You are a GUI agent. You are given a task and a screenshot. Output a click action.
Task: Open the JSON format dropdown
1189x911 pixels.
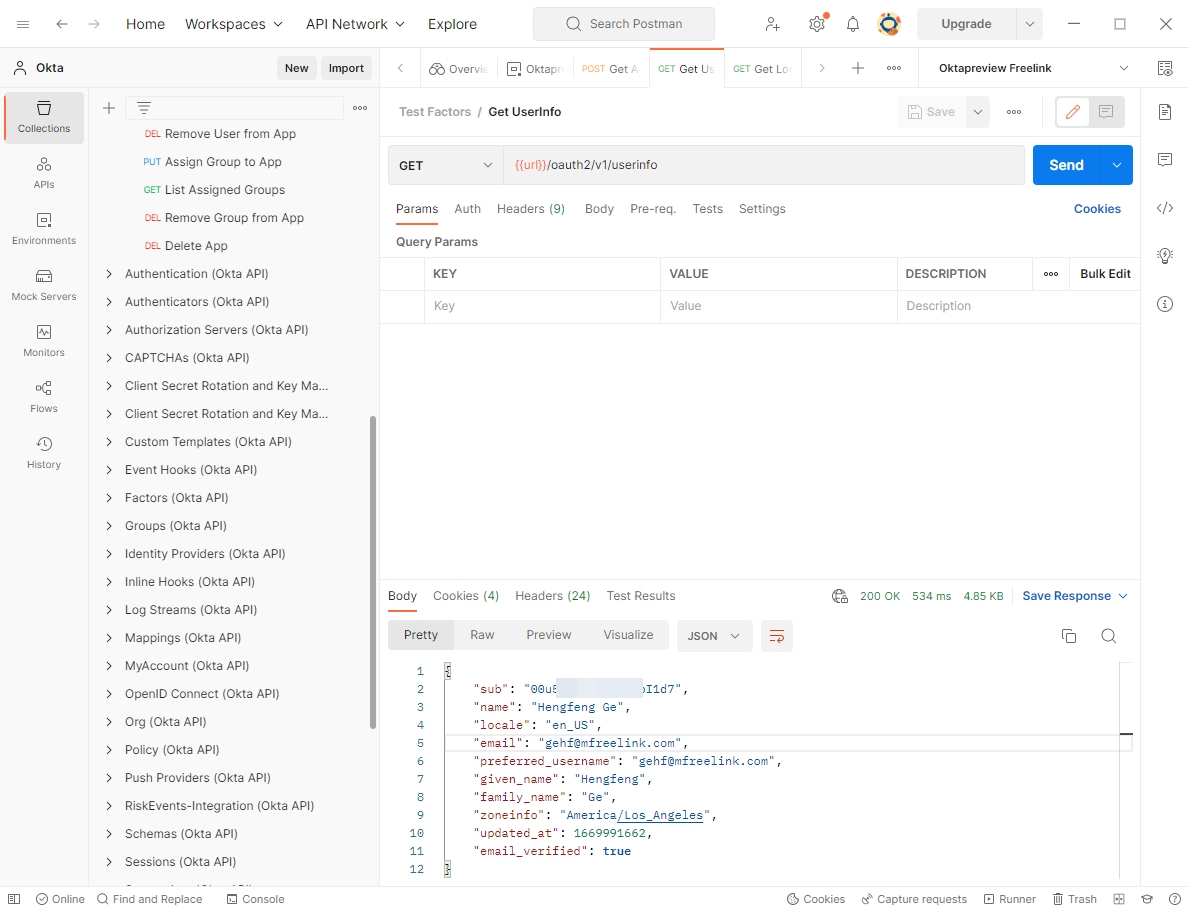click(x=714, y=636)
